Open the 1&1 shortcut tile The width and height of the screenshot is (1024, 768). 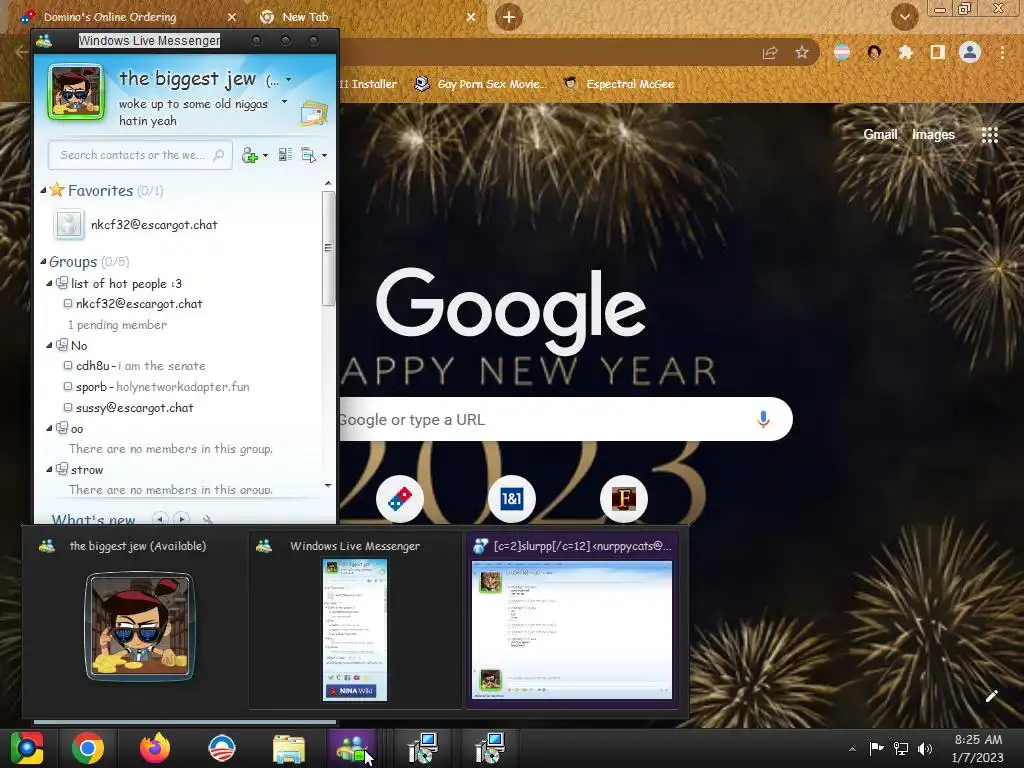[x=512, y=499]
